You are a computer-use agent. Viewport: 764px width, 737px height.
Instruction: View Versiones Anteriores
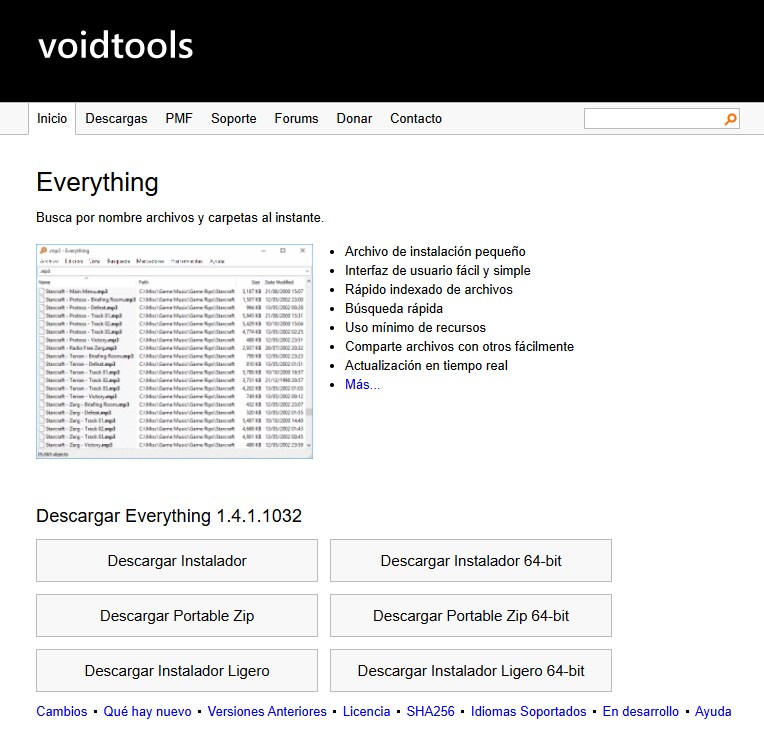267,711
